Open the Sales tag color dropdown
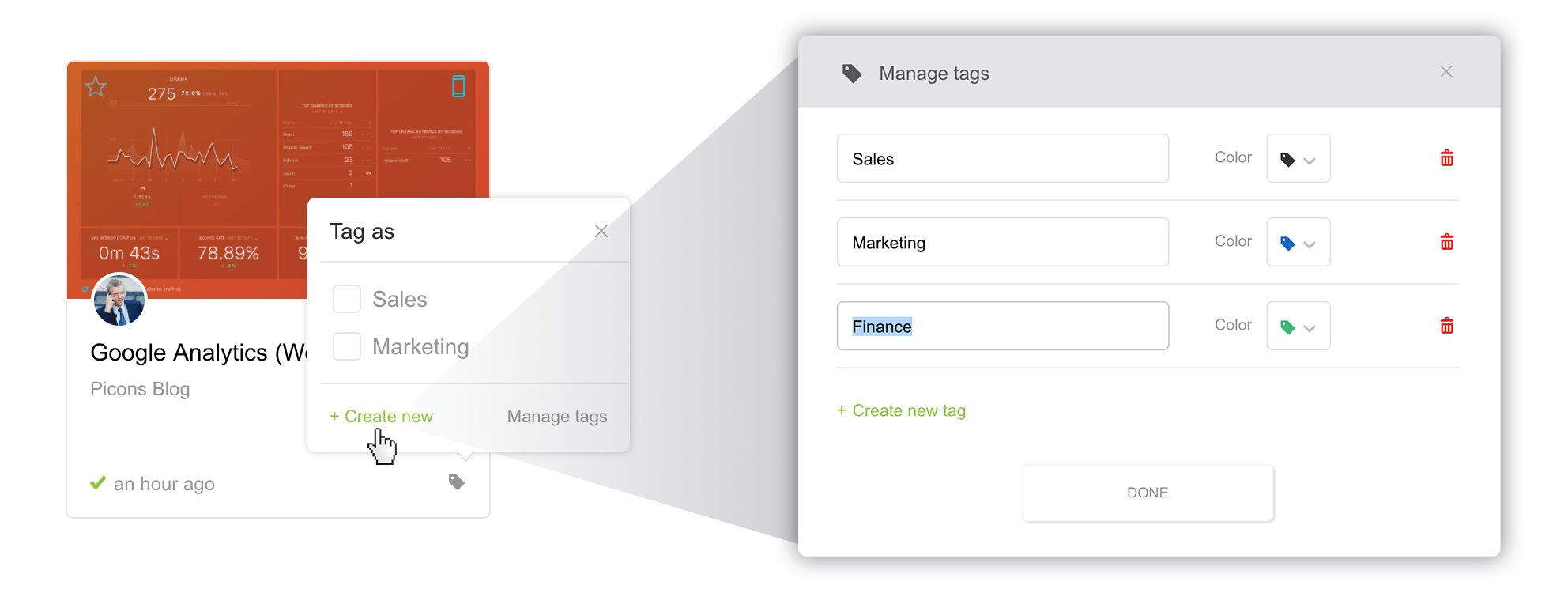 (x=1298, y=159)
